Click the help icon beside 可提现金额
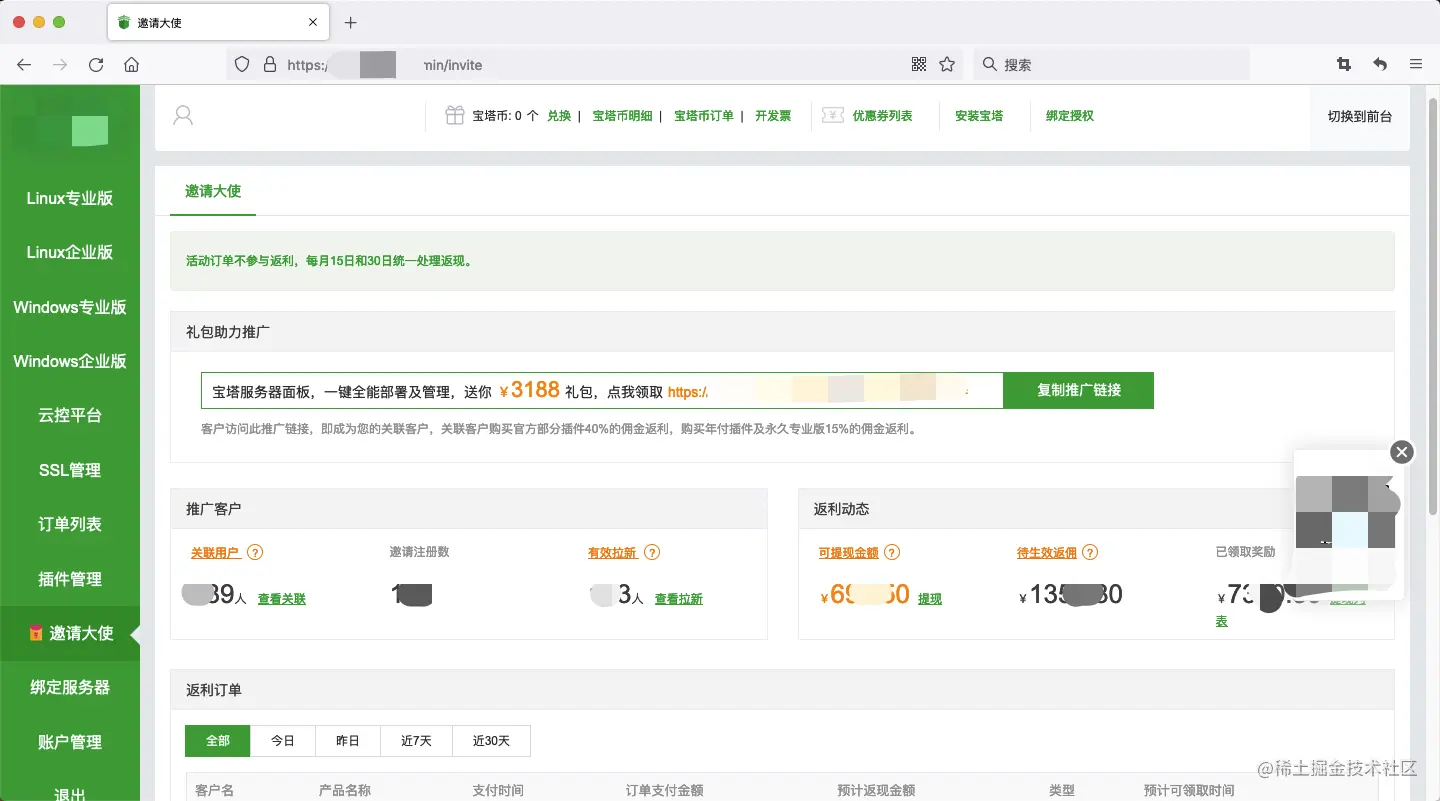This screenshot has width=1440, height=801. pyautogui.click(x=892, y=552)
